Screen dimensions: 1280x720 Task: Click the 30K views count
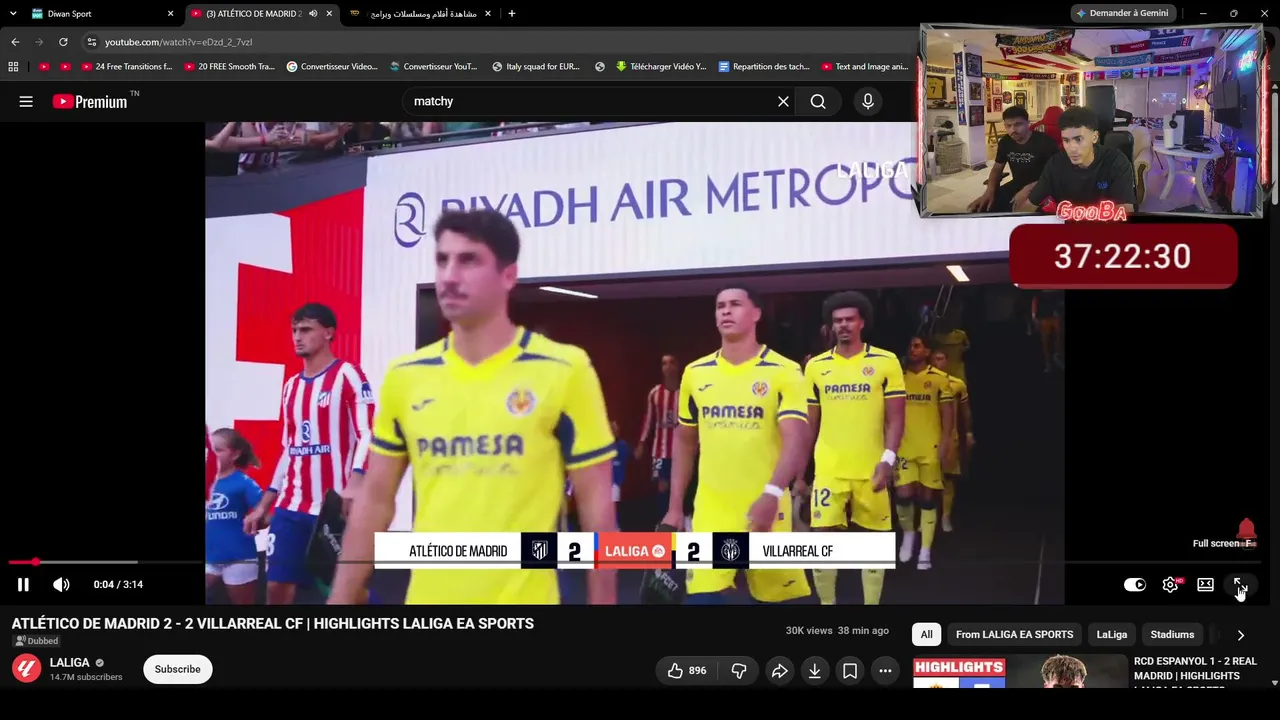pos(809,631)
